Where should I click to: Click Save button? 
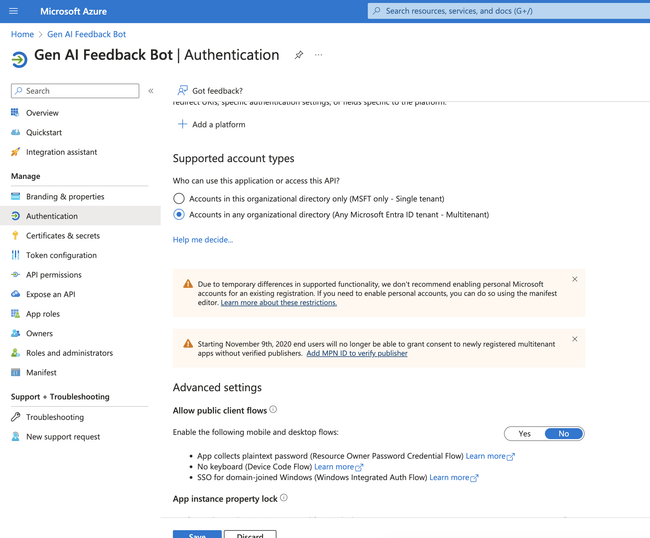click(197, 534)
